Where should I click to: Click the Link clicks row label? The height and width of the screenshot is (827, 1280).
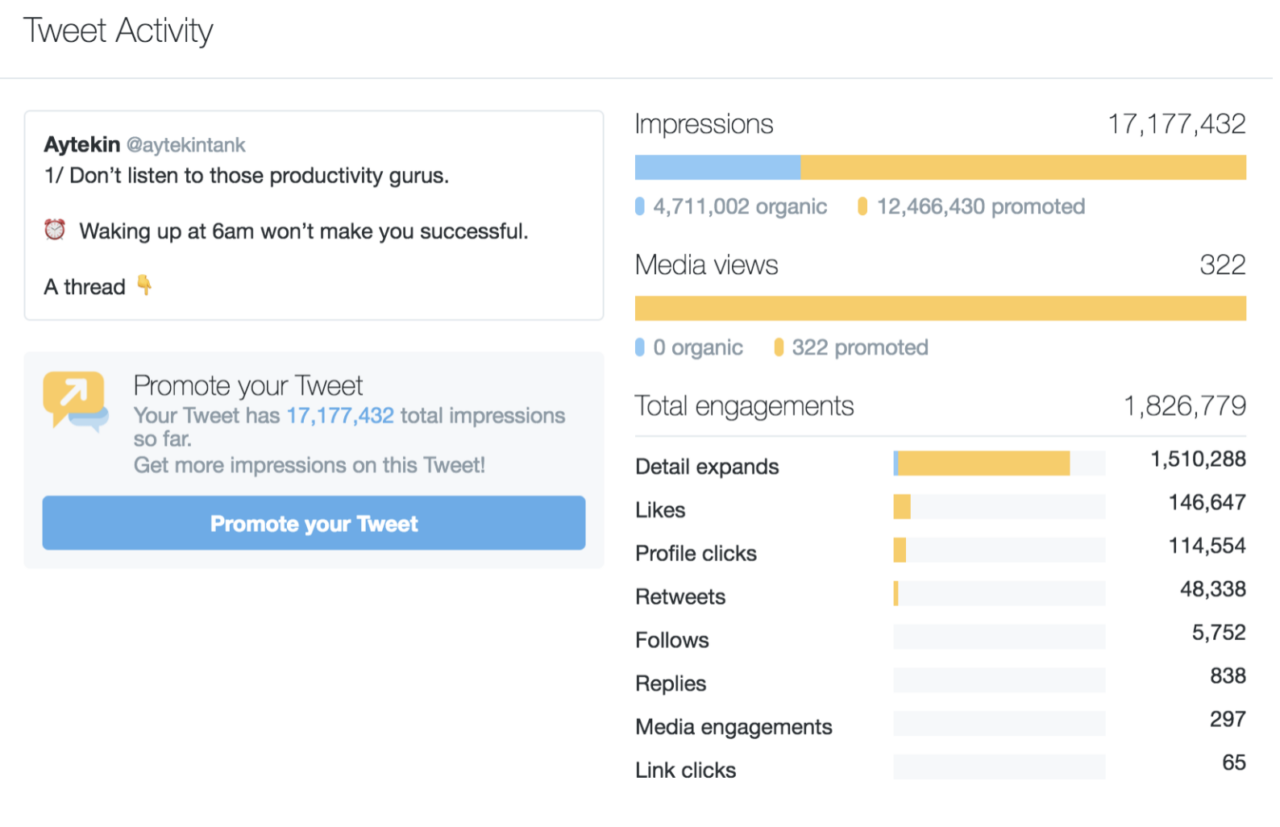(x=686, y=770)
